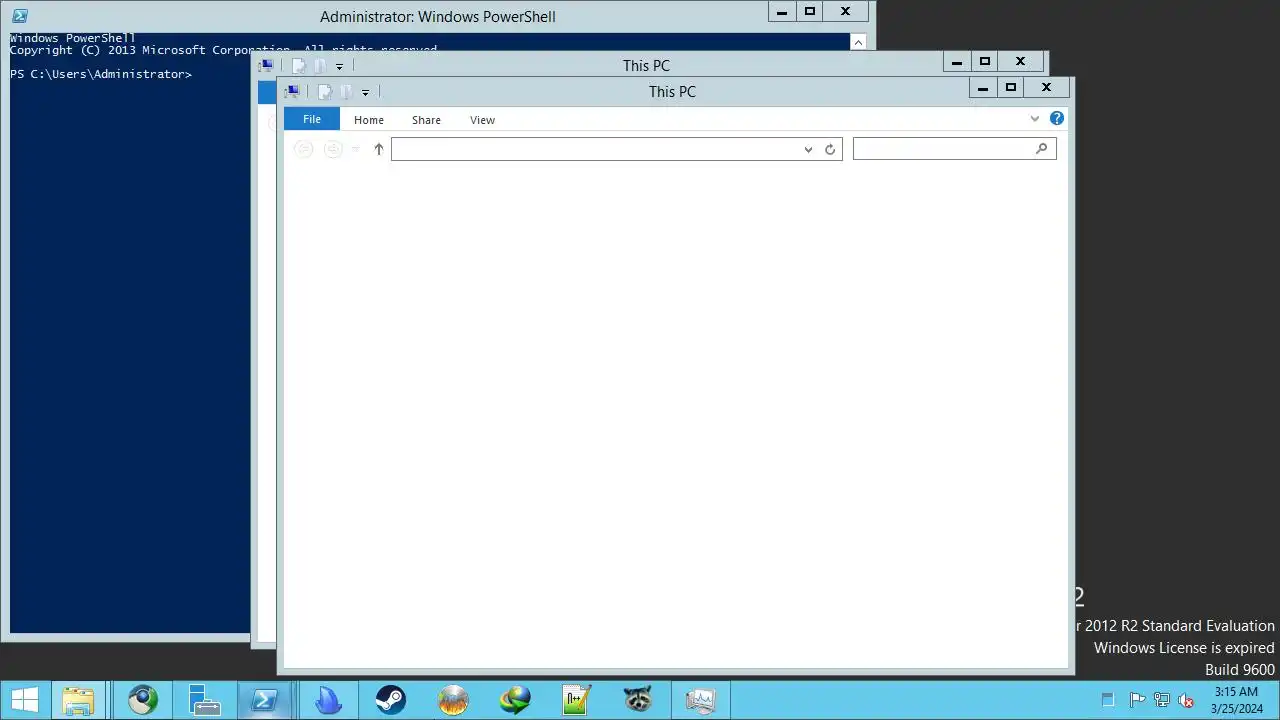Click the Back navigation arrow in Explorer

tap(303, 149)
